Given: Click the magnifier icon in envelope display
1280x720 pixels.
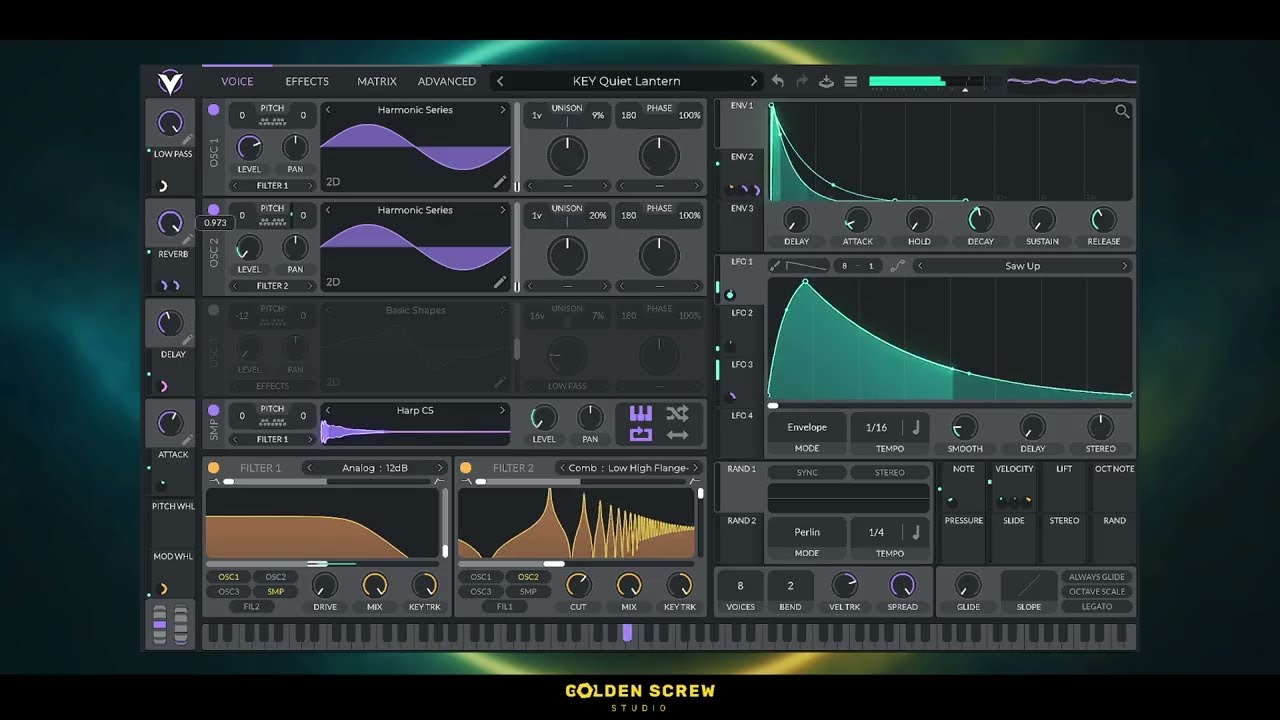Looking at the screenshot, I should 1122,112.
